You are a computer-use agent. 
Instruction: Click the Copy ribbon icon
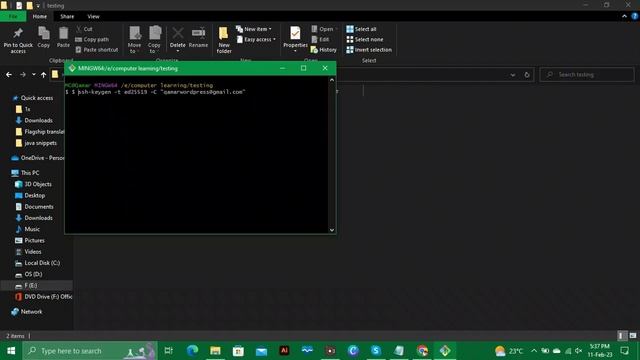[x=44, y=38]
